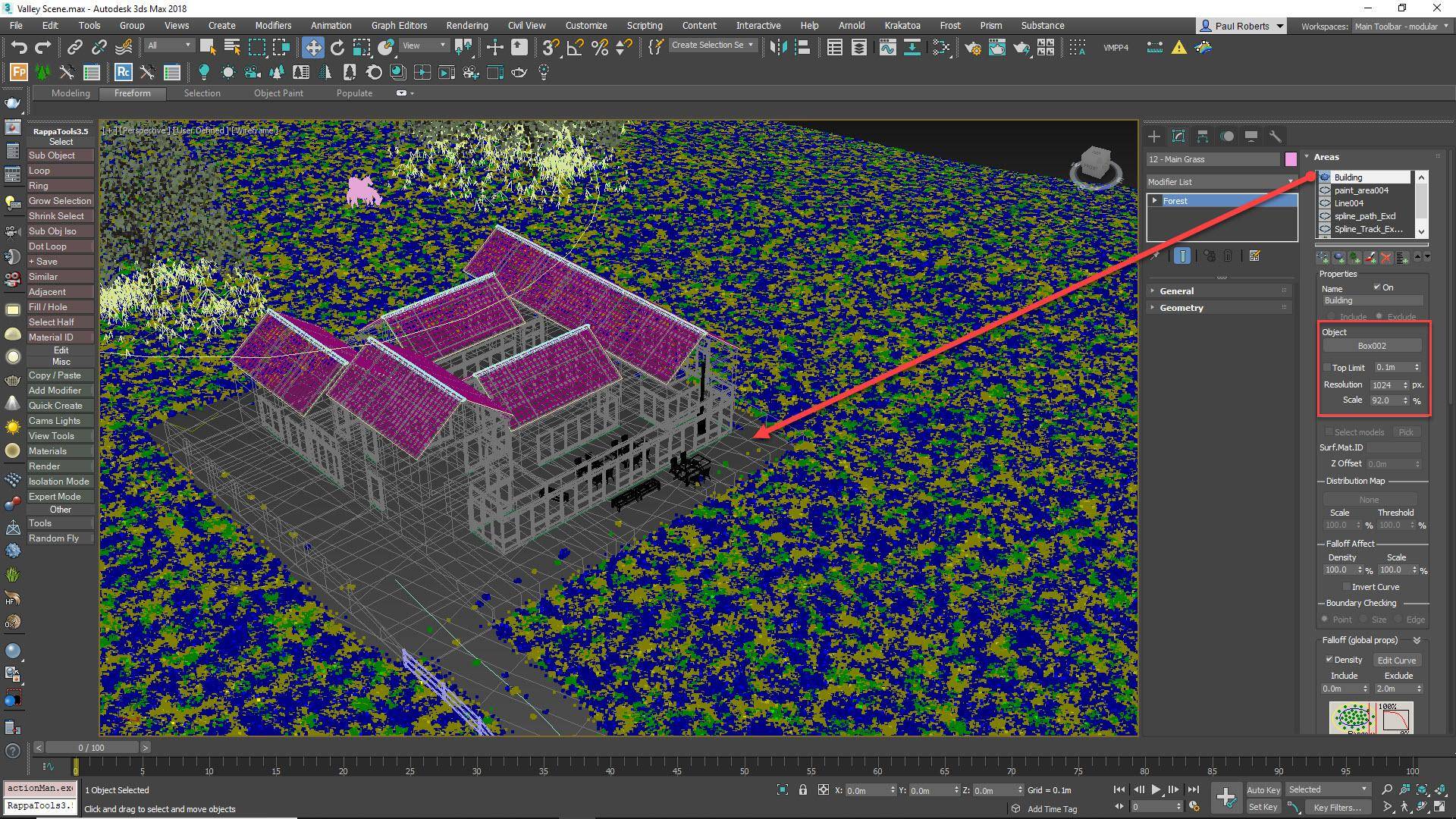Select the Select and Rotate tool
The height and width of the screenshot is (819, 1456).
coord(336,47)
